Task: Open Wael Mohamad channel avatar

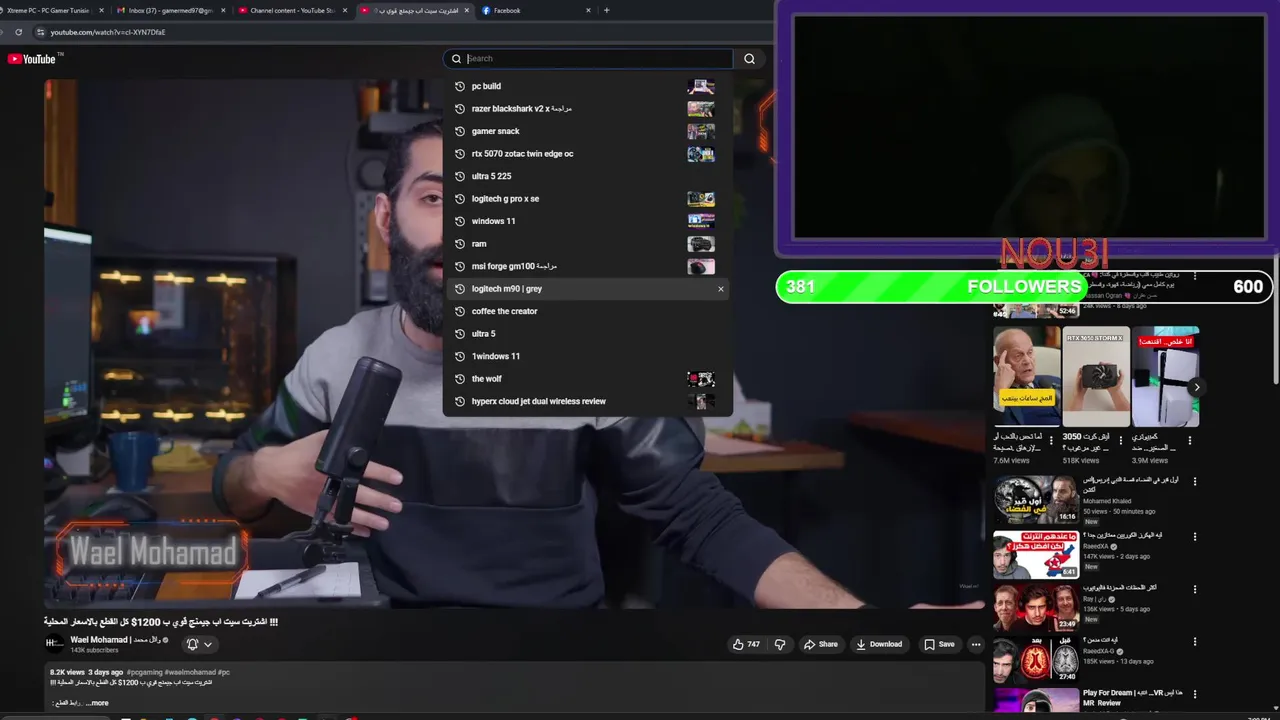Action: 54,644
